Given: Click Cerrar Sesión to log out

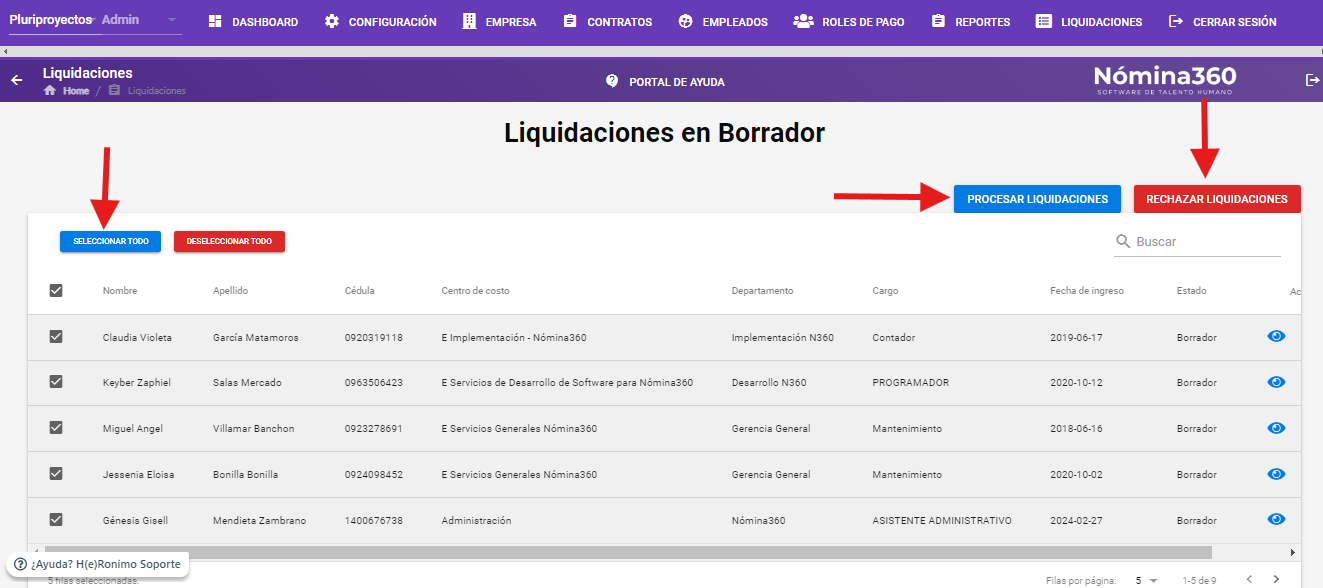Looking at the screenshot, I should [x=1223, y=21].
